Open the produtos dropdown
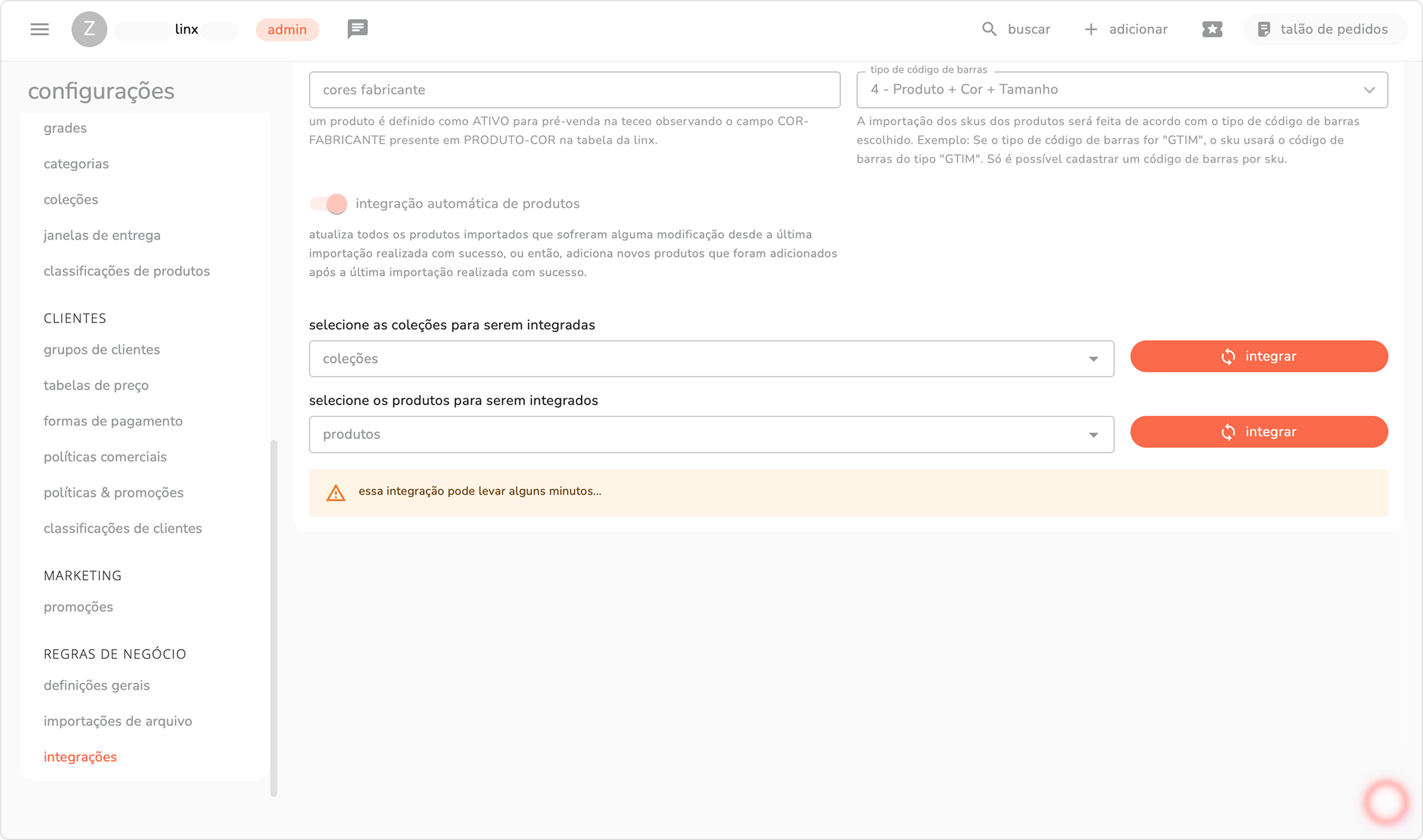The width and height of the screenshot is (1423, 840). pyautogui.click(x=711, y=434)
